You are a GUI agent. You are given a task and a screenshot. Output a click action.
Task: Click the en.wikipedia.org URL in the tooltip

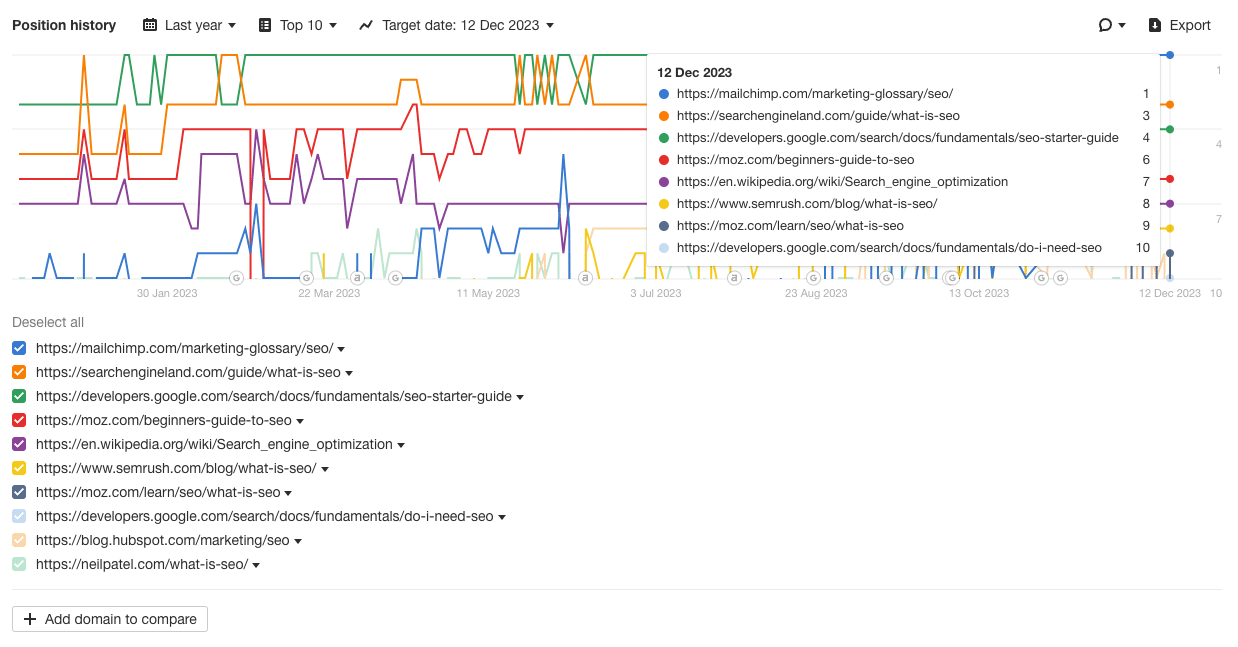pyautogui.click(x=842, y=182)
